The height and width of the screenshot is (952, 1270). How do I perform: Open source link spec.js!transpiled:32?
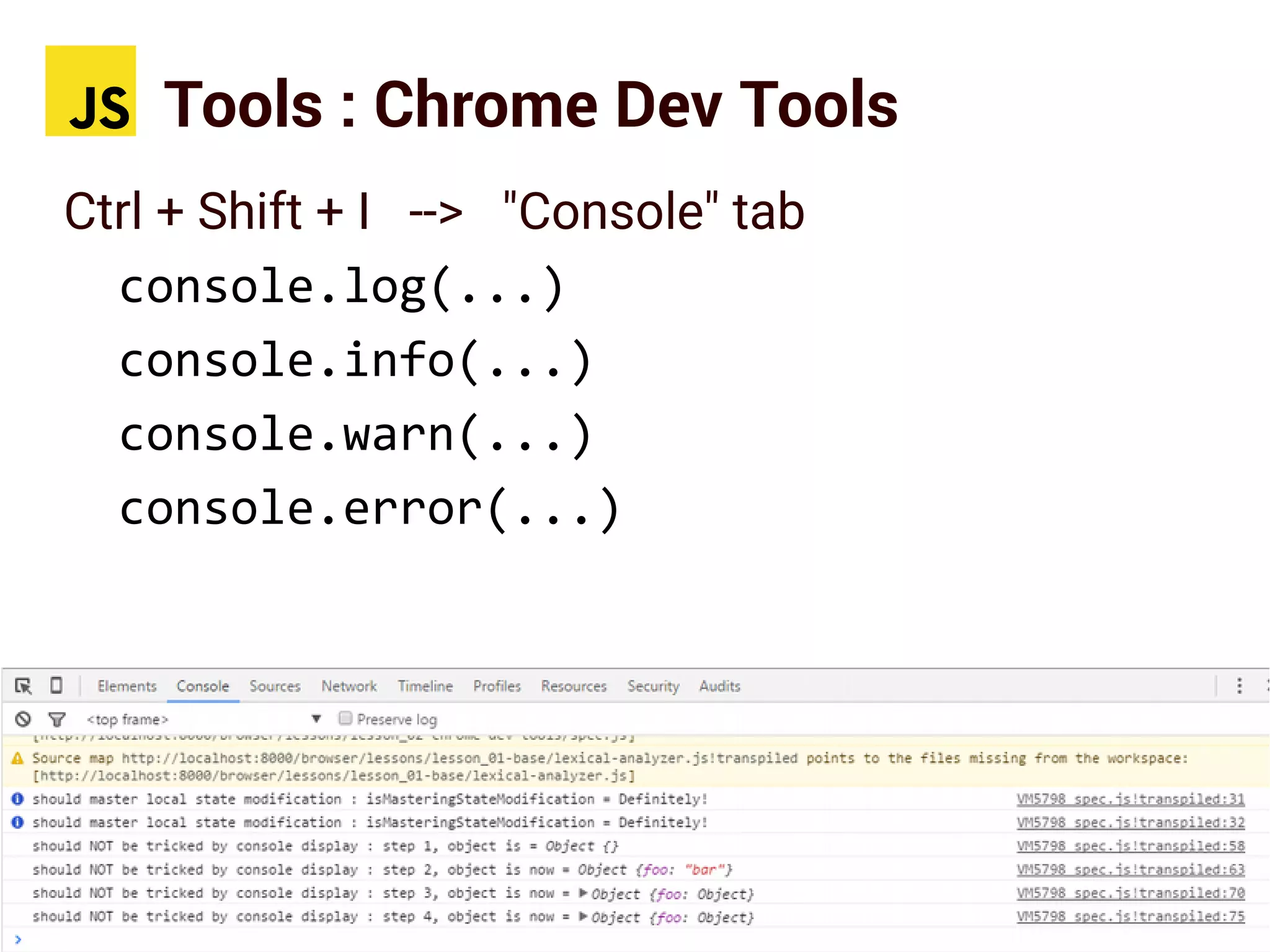pyautogui.click(x=1130, y=823)
